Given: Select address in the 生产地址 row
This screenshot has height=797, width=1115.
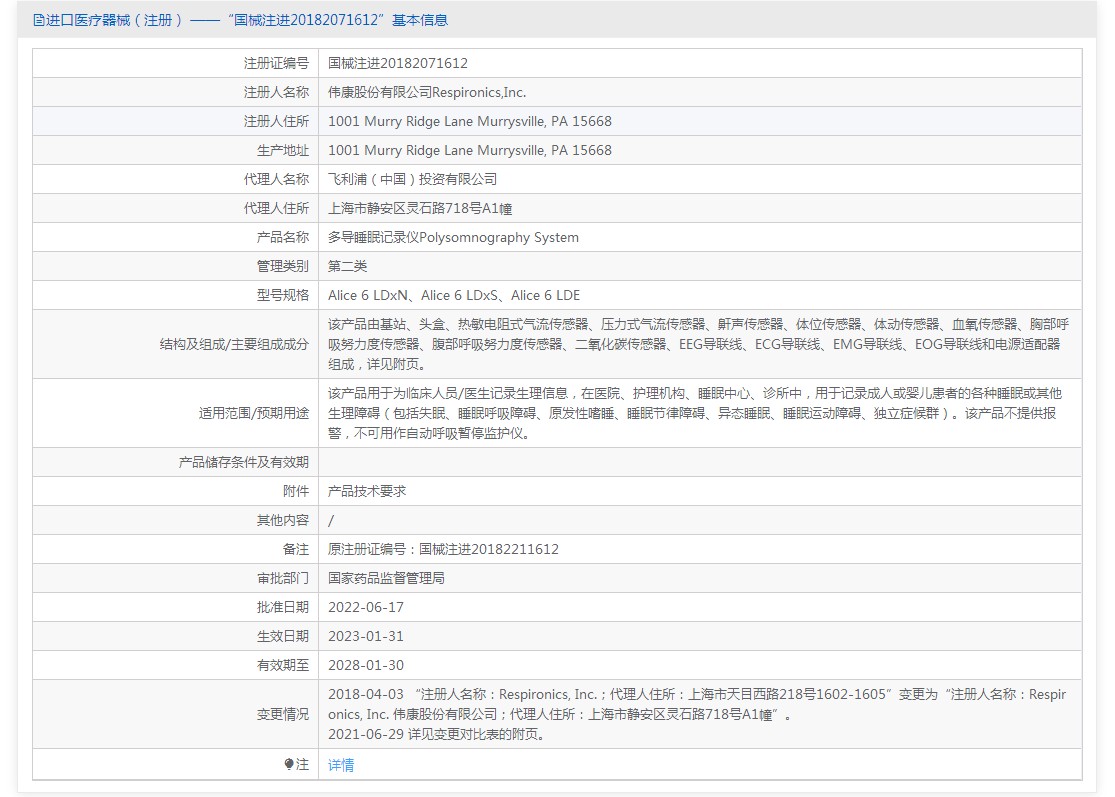Looking at the screenshot, I should [x=469, y=151].
